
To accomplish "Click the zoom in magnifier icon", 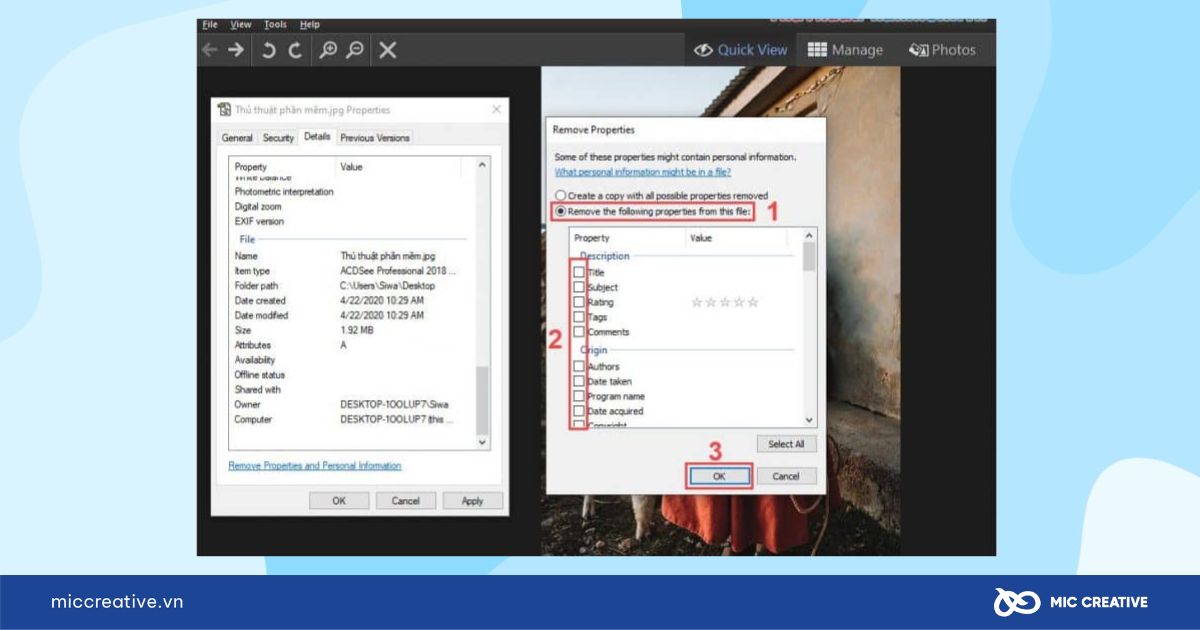I will [x=327, y=49].
